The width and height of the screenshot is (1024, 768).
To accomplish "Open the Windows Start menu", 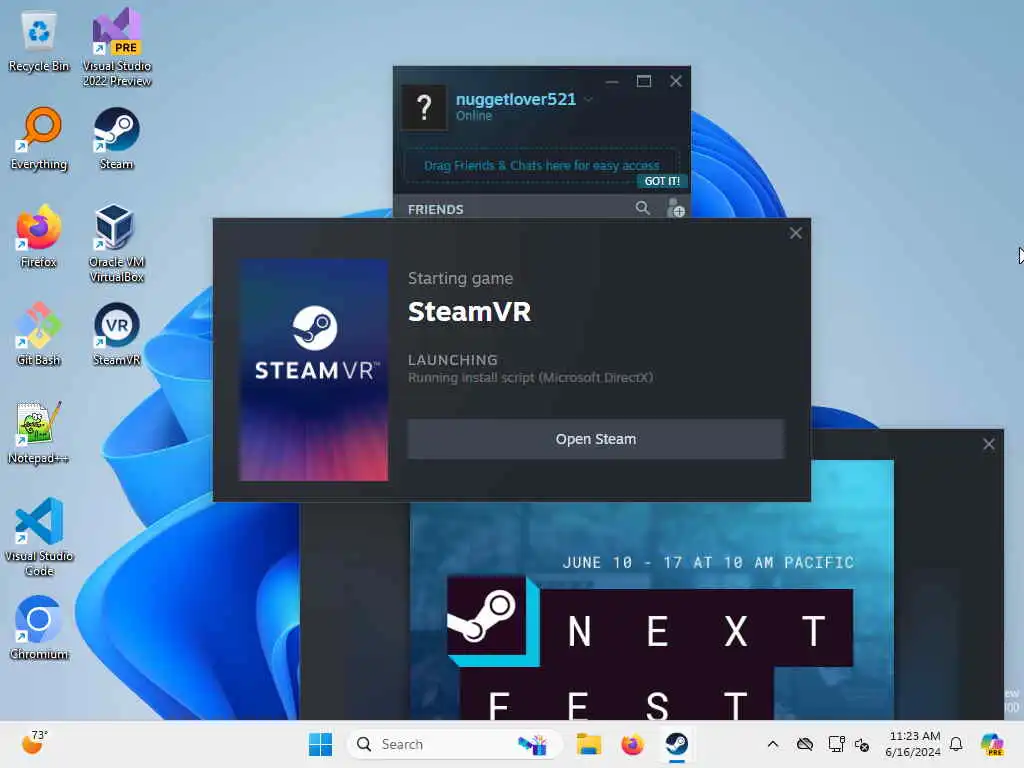I will click(320, 744).
